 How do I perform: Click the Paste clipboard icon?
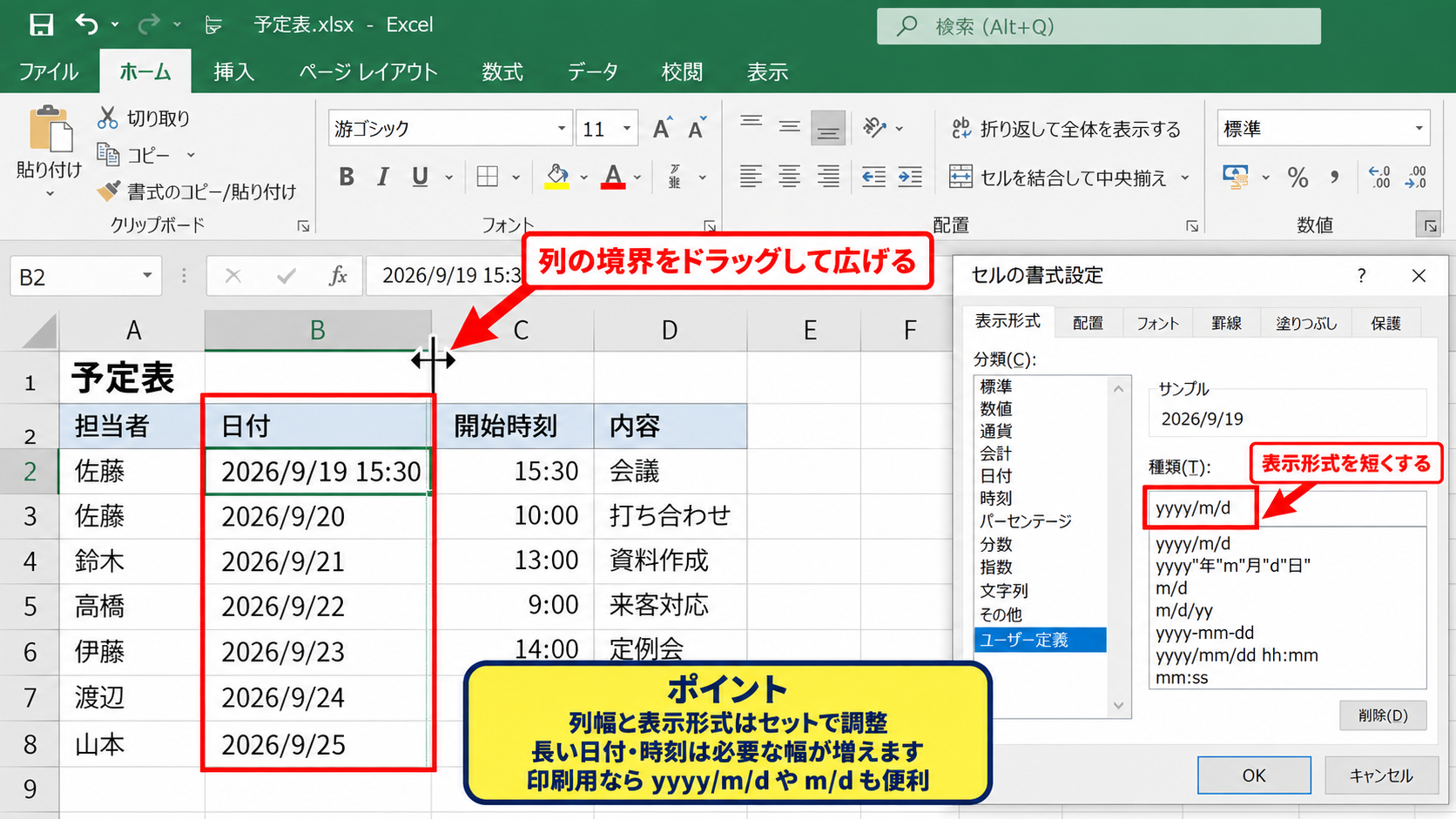coord(51,130)
